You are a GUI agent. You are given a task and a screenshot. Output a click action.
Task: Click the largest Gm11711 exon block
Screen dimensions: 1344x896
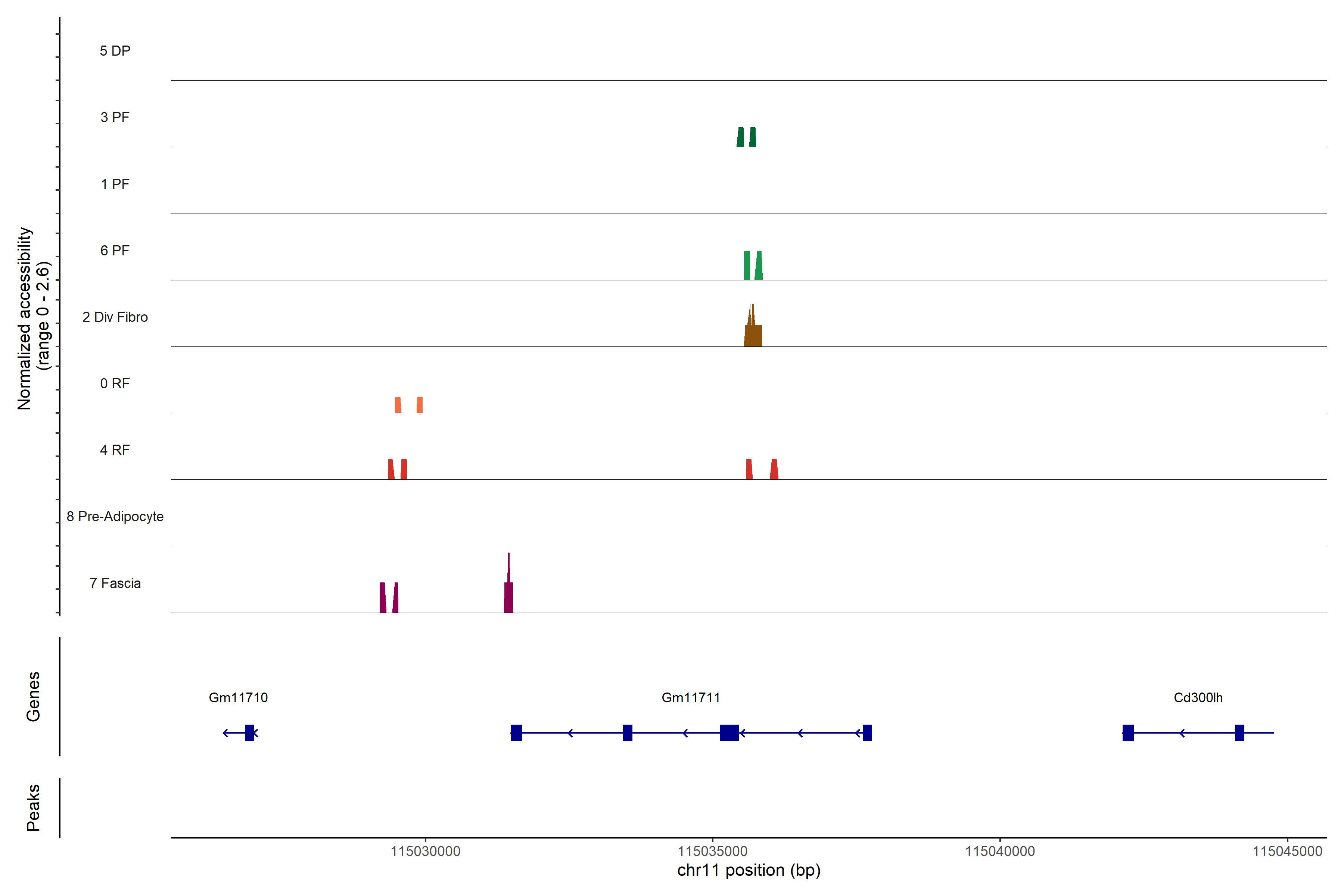pos(729,732)
